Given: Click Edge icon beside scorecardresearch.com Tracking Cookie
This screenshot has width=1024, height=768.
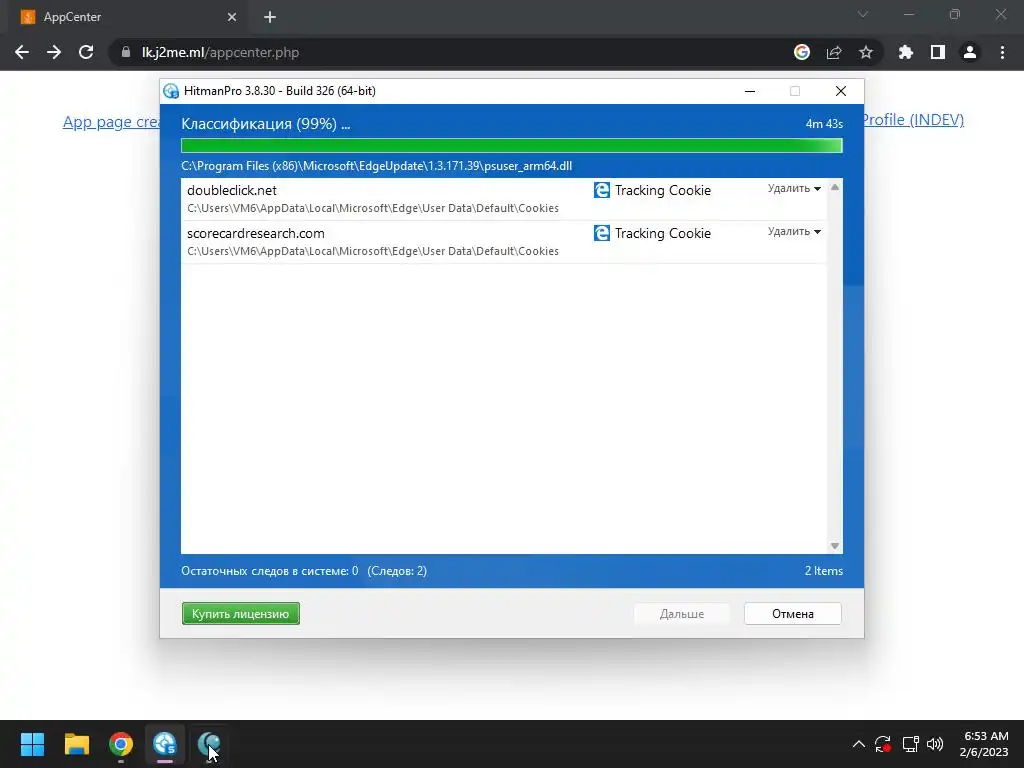Looking at the screenshot, I should [x=601, y=233].
